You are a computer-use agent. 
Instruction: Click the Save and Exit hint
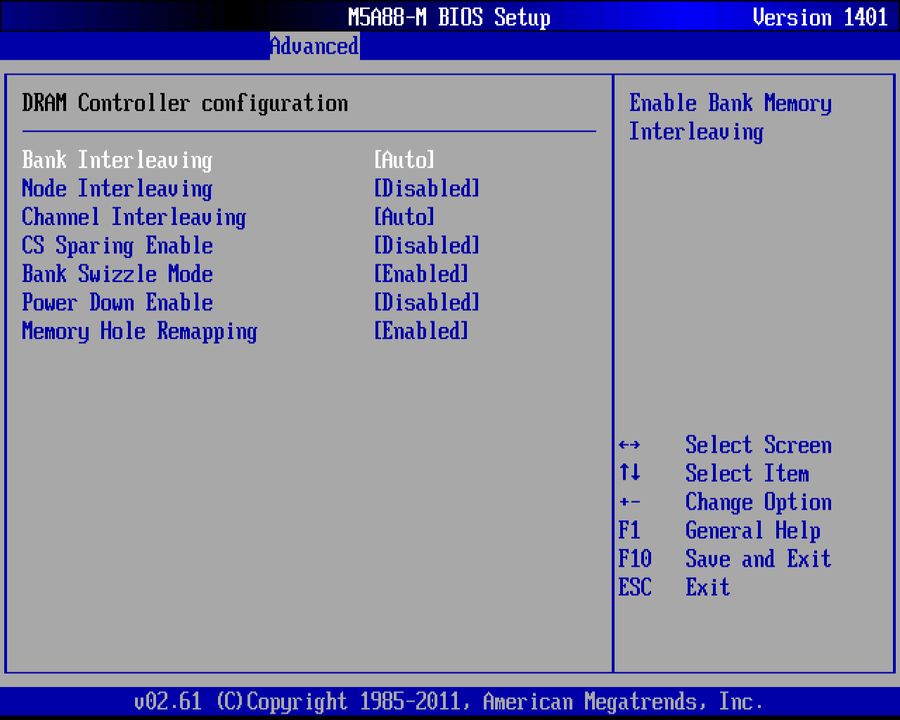pos(758,559)
